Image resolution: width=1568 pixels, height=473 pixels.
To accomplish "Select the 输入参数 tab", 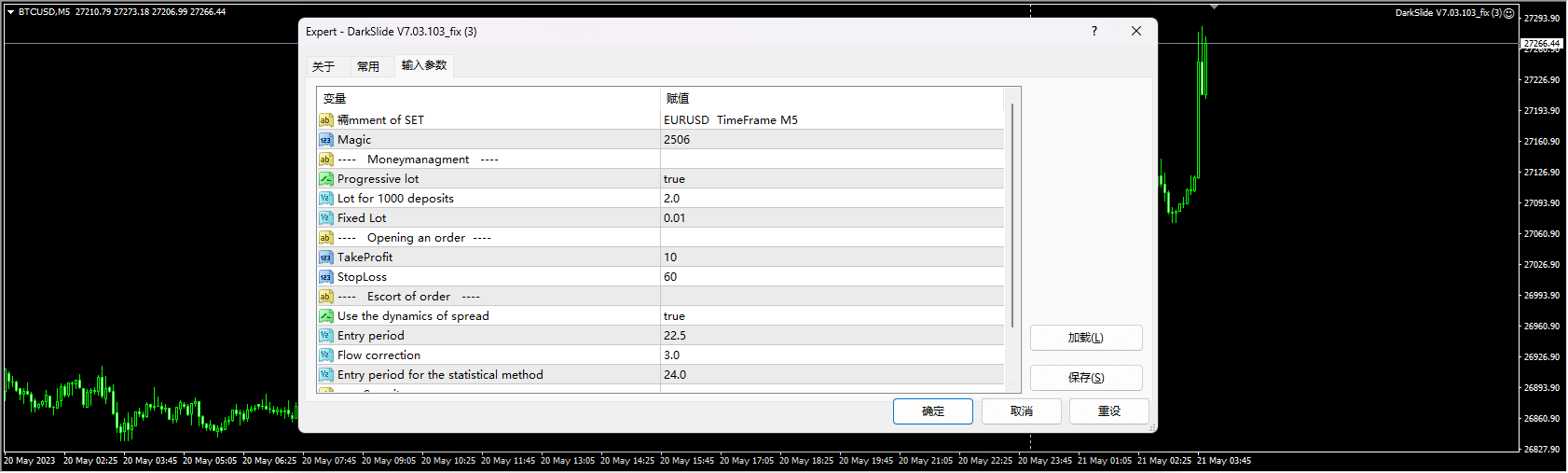I will point(424,65).
